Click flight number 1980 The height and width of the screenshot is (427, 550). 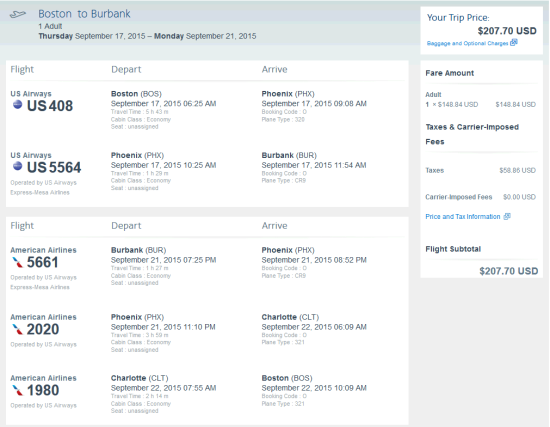click(x=43, y=391)
